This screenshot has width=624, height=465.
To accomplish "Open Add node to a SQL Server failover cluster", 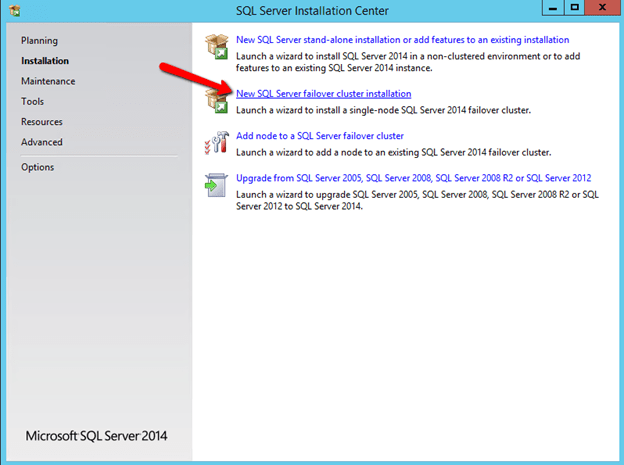I will tap(319, 136).
